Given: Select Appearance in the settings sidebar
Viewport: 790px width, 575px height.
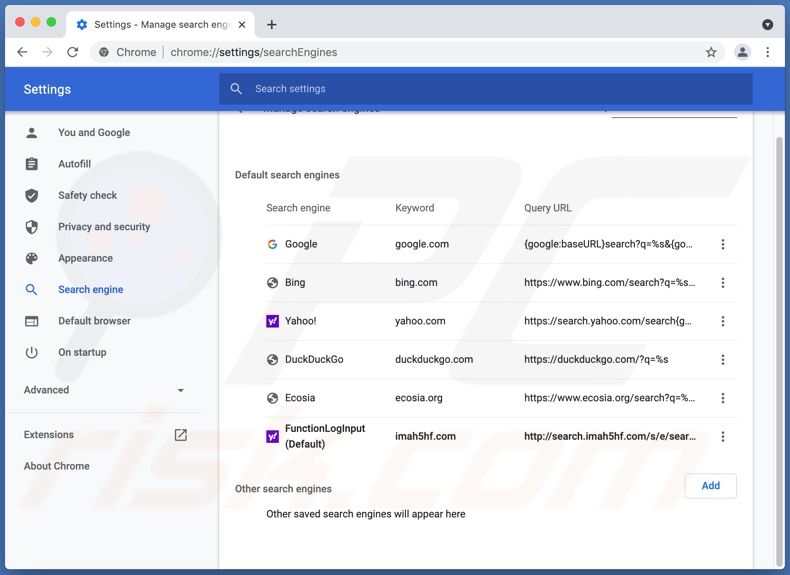Looking at the screenshot, I should [x=85, y=258].
